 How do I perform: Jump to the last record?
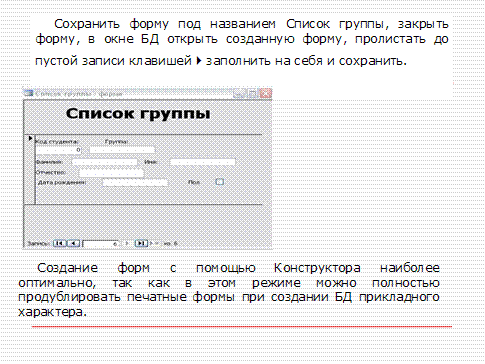pyautogui.click(x=141, y=243)
